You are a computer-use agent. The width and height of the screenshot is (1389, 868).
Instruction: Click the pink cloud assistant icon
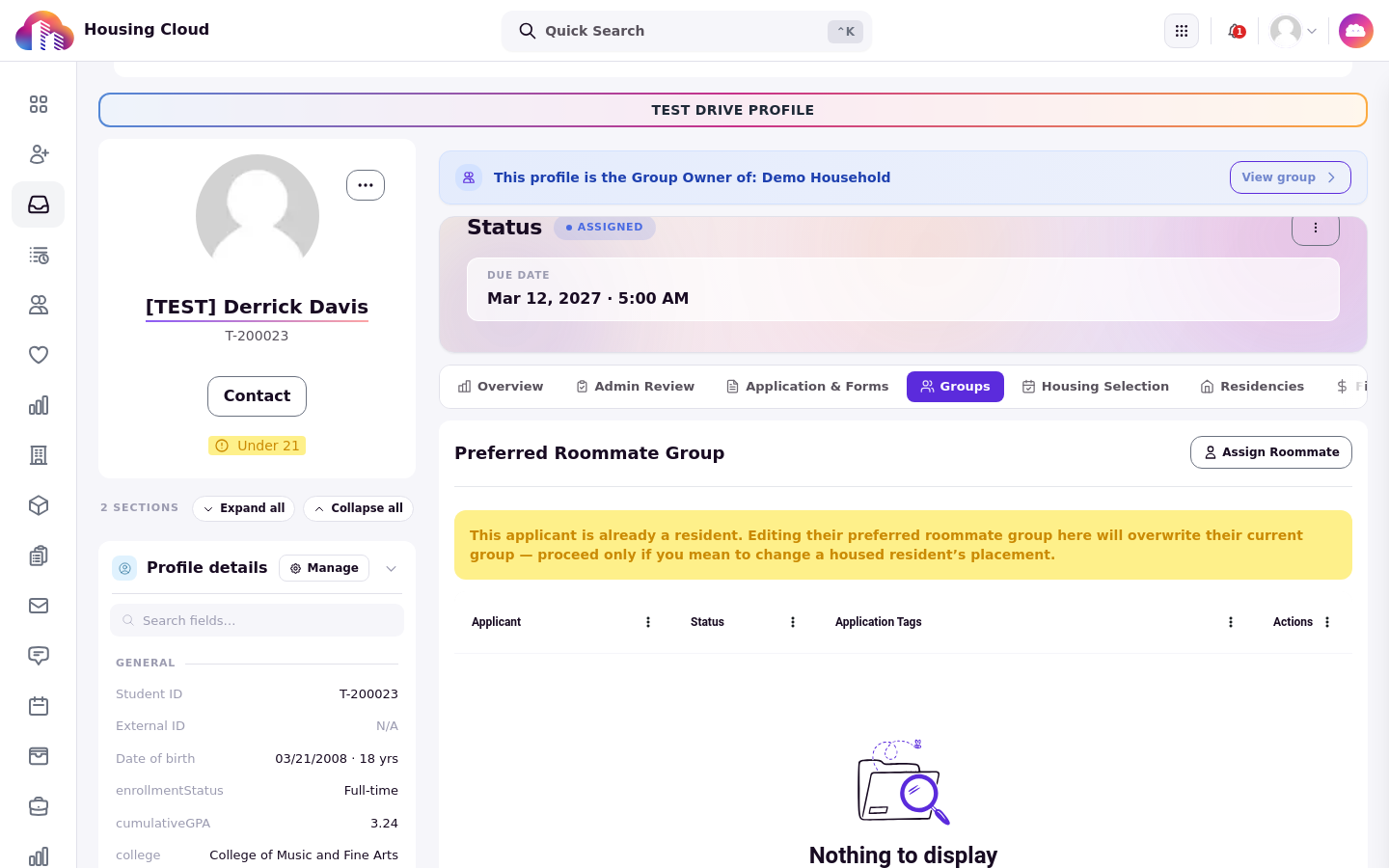[x=1356, y=31]
